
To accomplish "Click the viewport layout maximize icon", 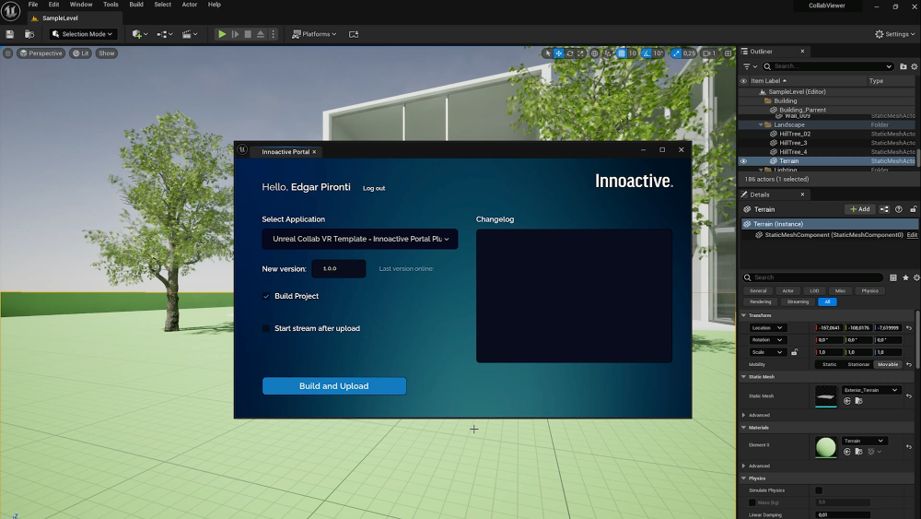I will point(728,53).
